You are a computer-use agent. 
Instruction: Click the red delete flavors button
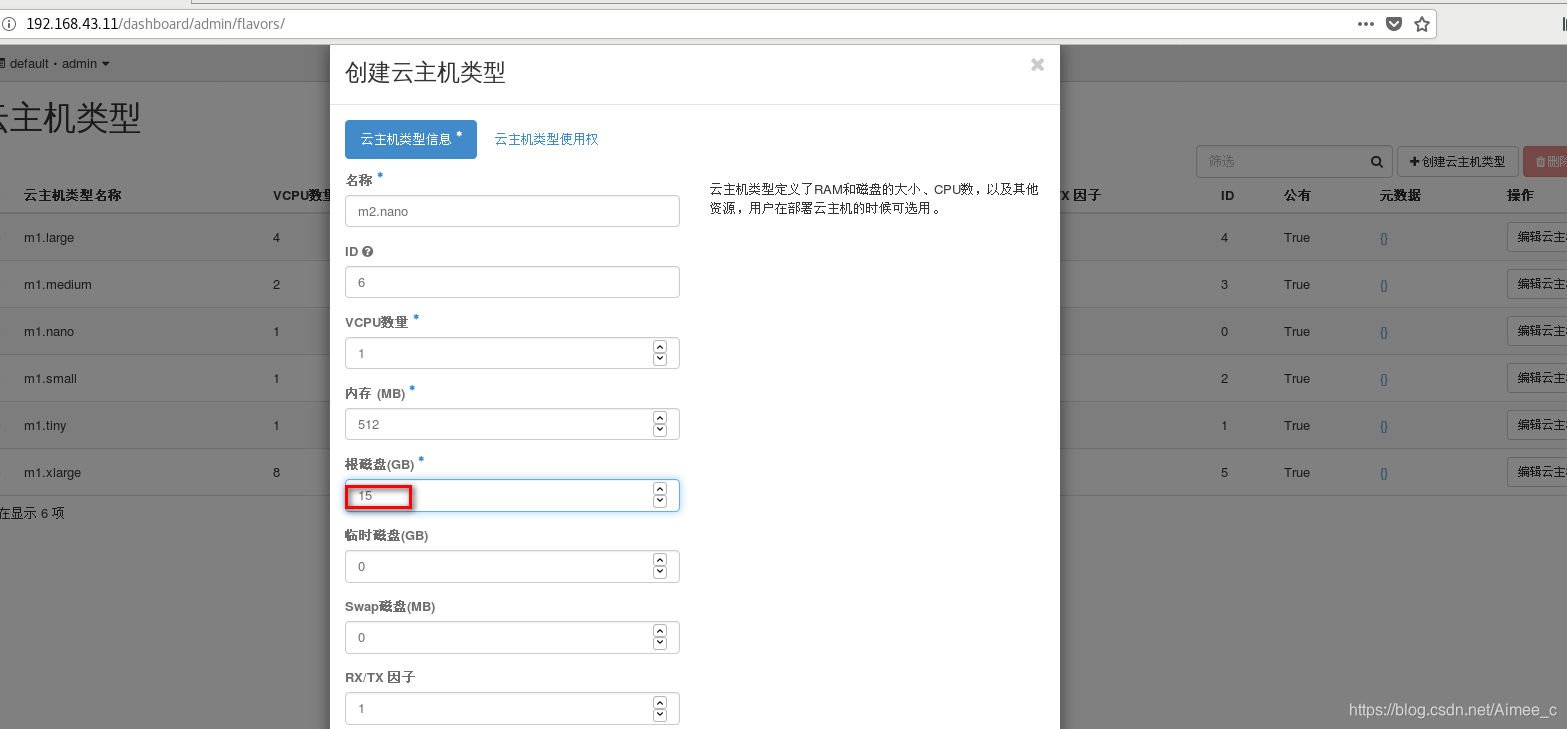[x=1545, y=161]
